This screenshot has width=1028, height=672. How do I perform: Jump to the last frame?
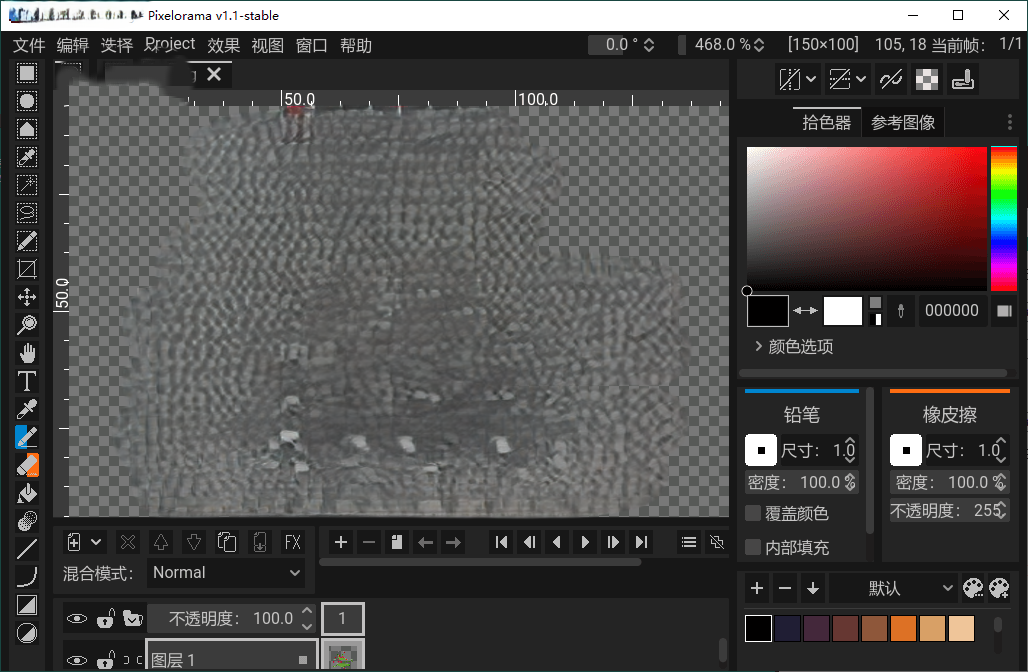(x=641, y=542)
